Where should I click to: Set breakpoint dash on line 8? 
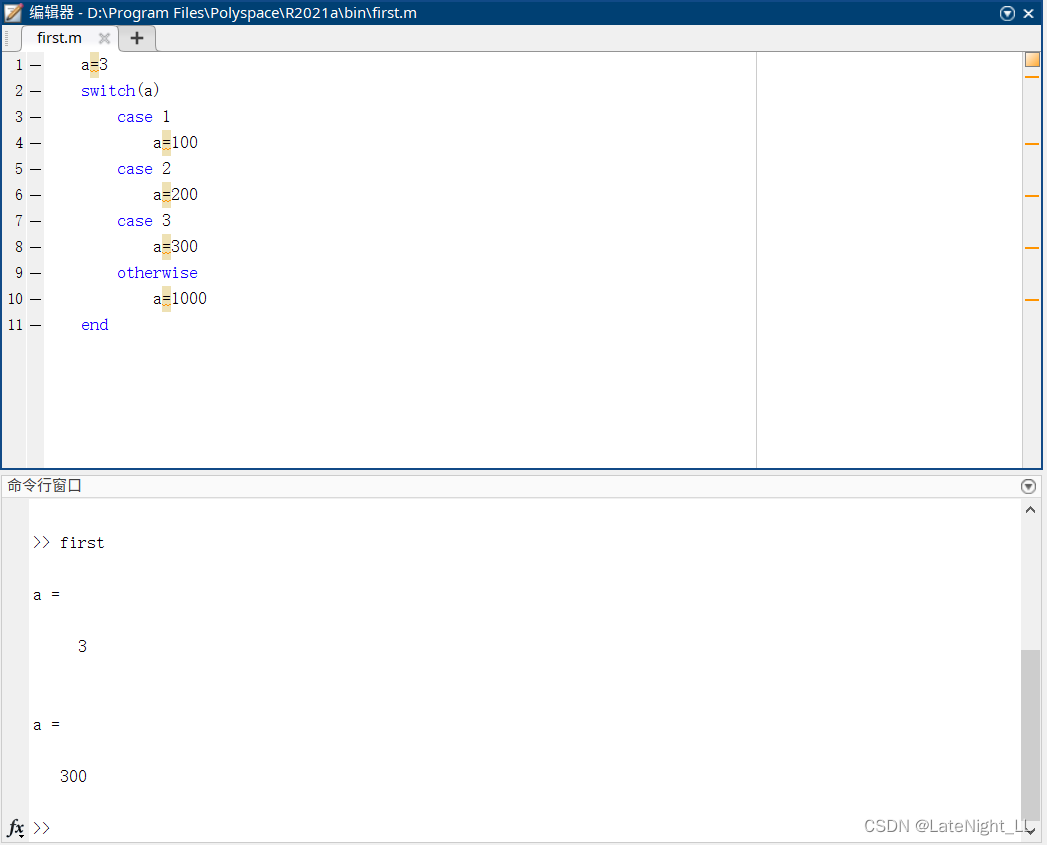coord(35,248)
